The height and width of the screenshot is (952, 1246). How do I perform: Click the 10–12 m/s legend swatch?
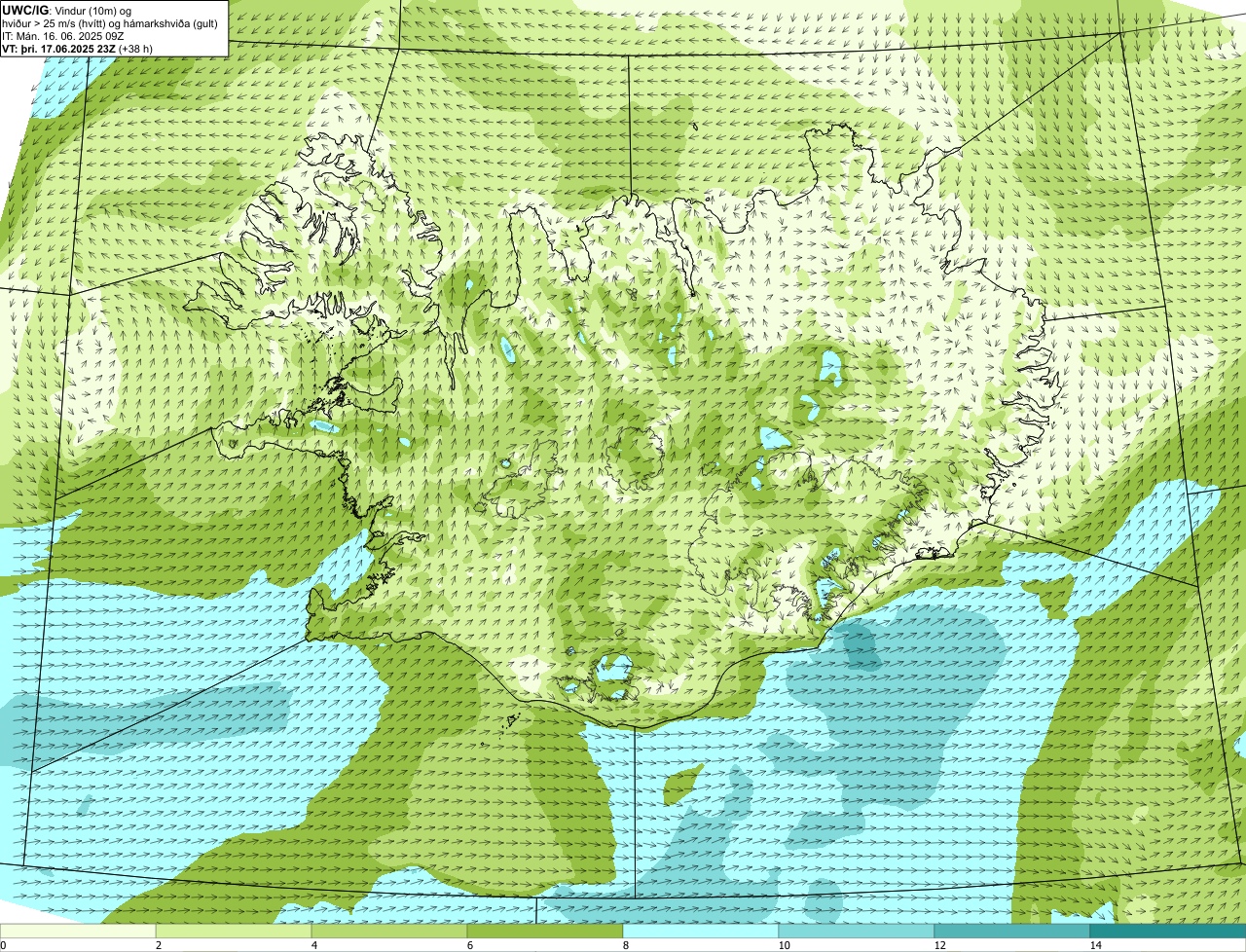point(857,931)
